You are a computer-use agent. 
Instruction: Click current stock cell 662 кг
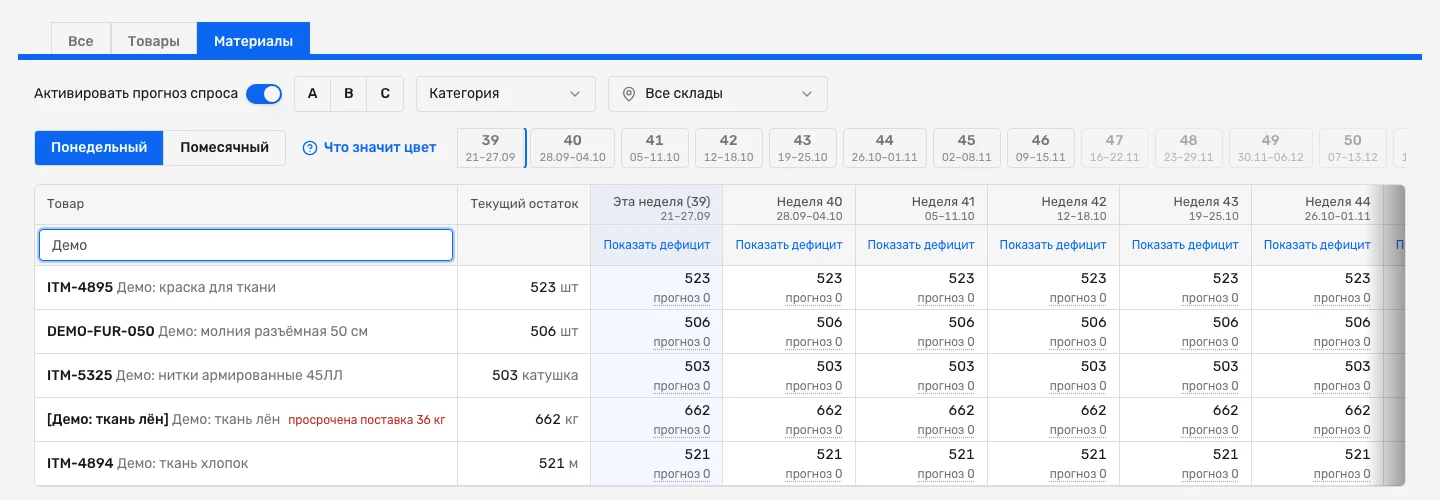(524, 420)
